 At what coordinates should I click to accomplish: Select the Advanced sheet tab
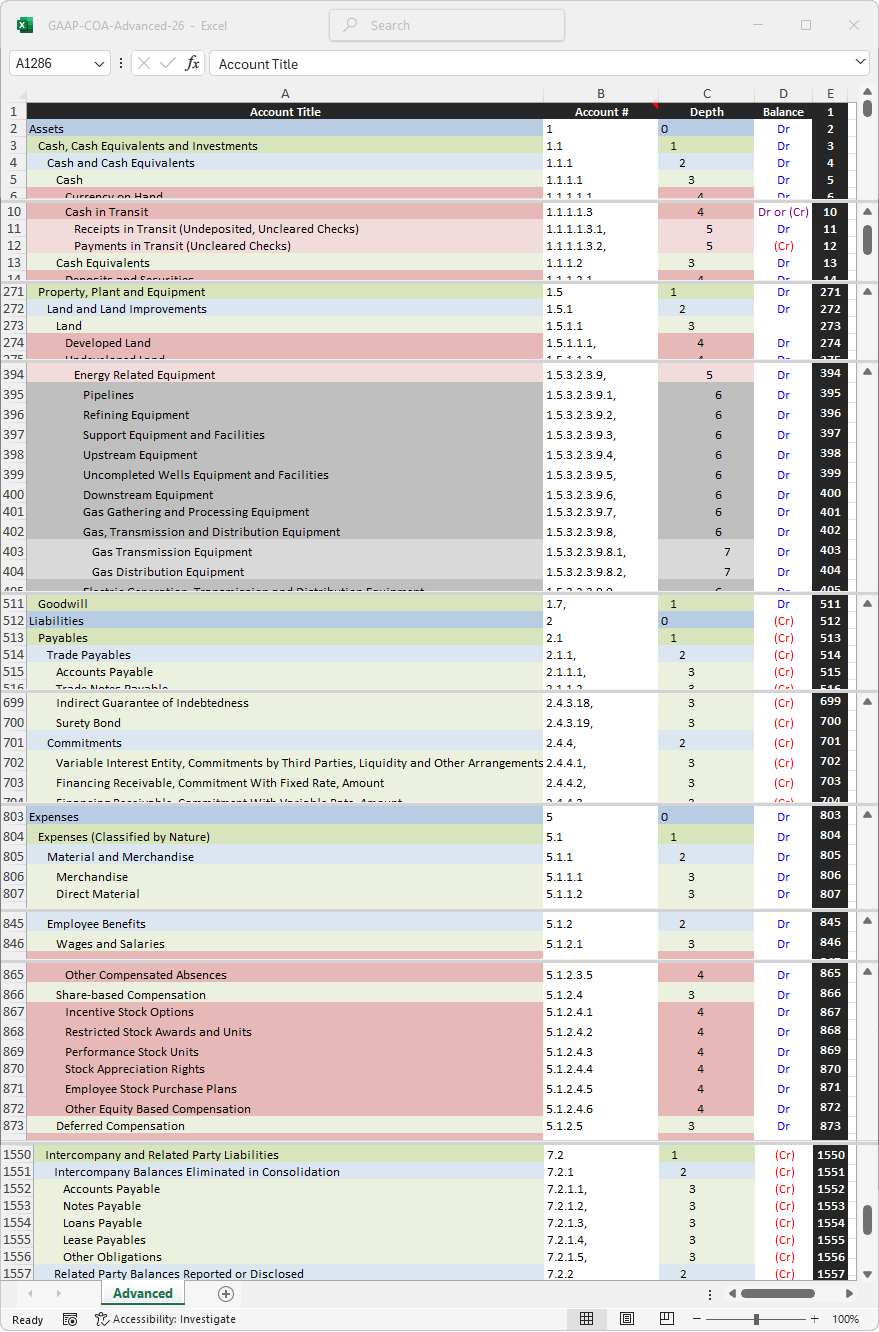coord(143,1294)
